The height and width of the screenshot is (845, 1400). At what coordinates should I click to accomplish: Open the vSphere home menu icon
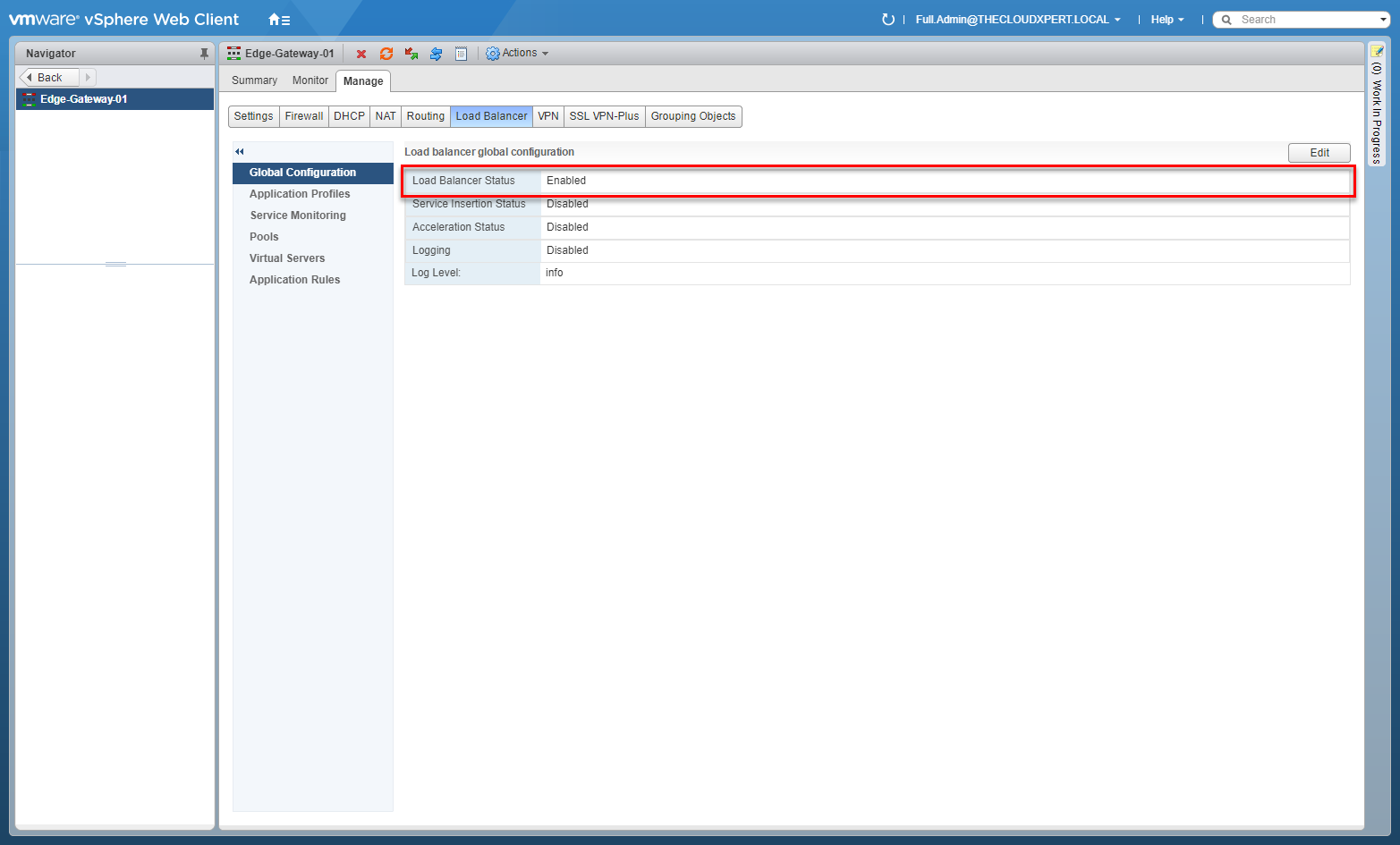point(279,20)
